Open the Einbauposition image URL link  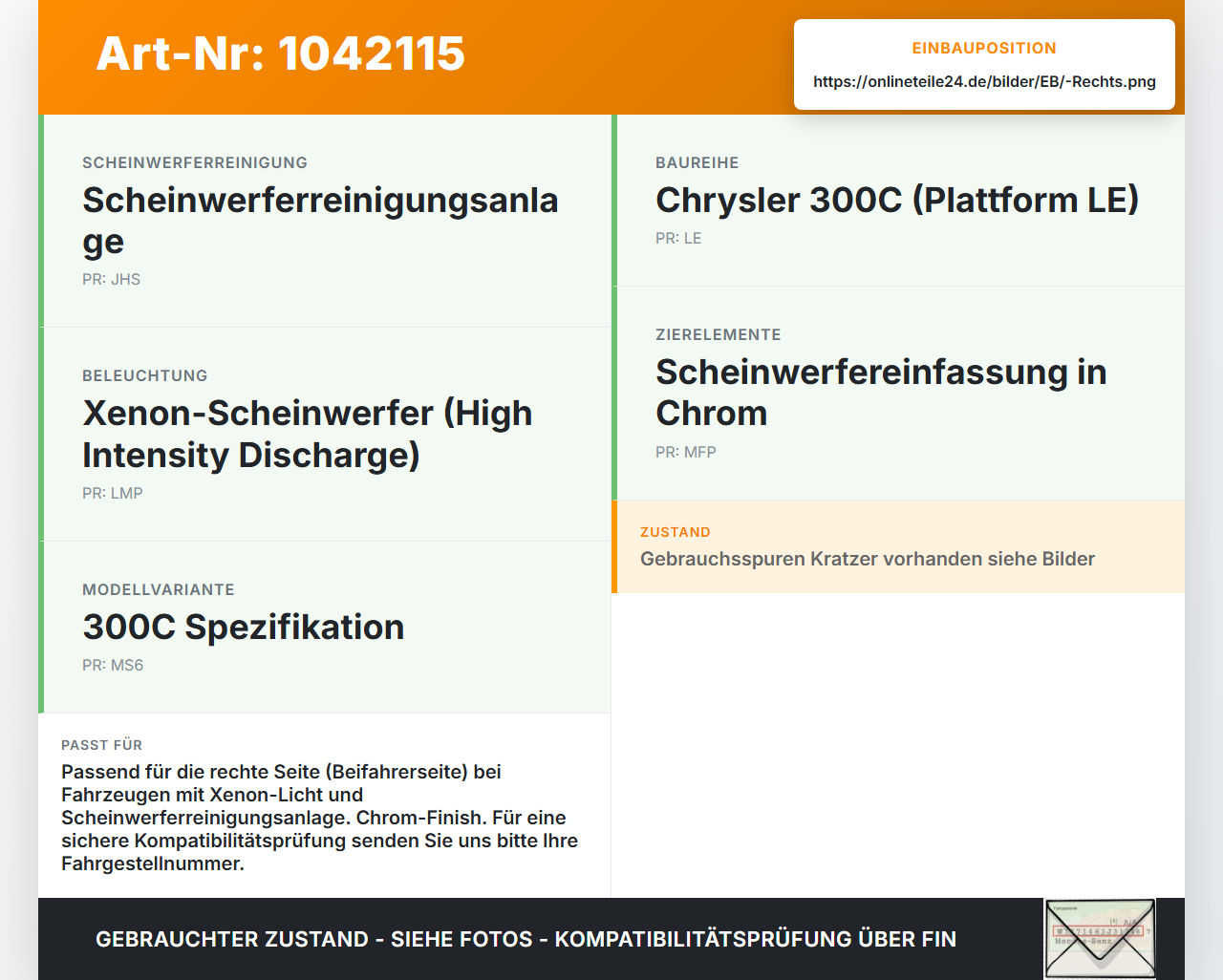[984, 82]
